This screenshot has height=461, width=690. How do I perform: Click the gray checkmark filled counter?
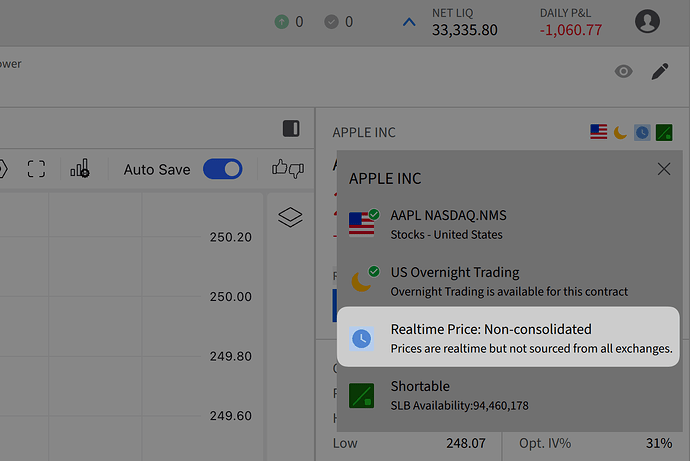(338, 22)
